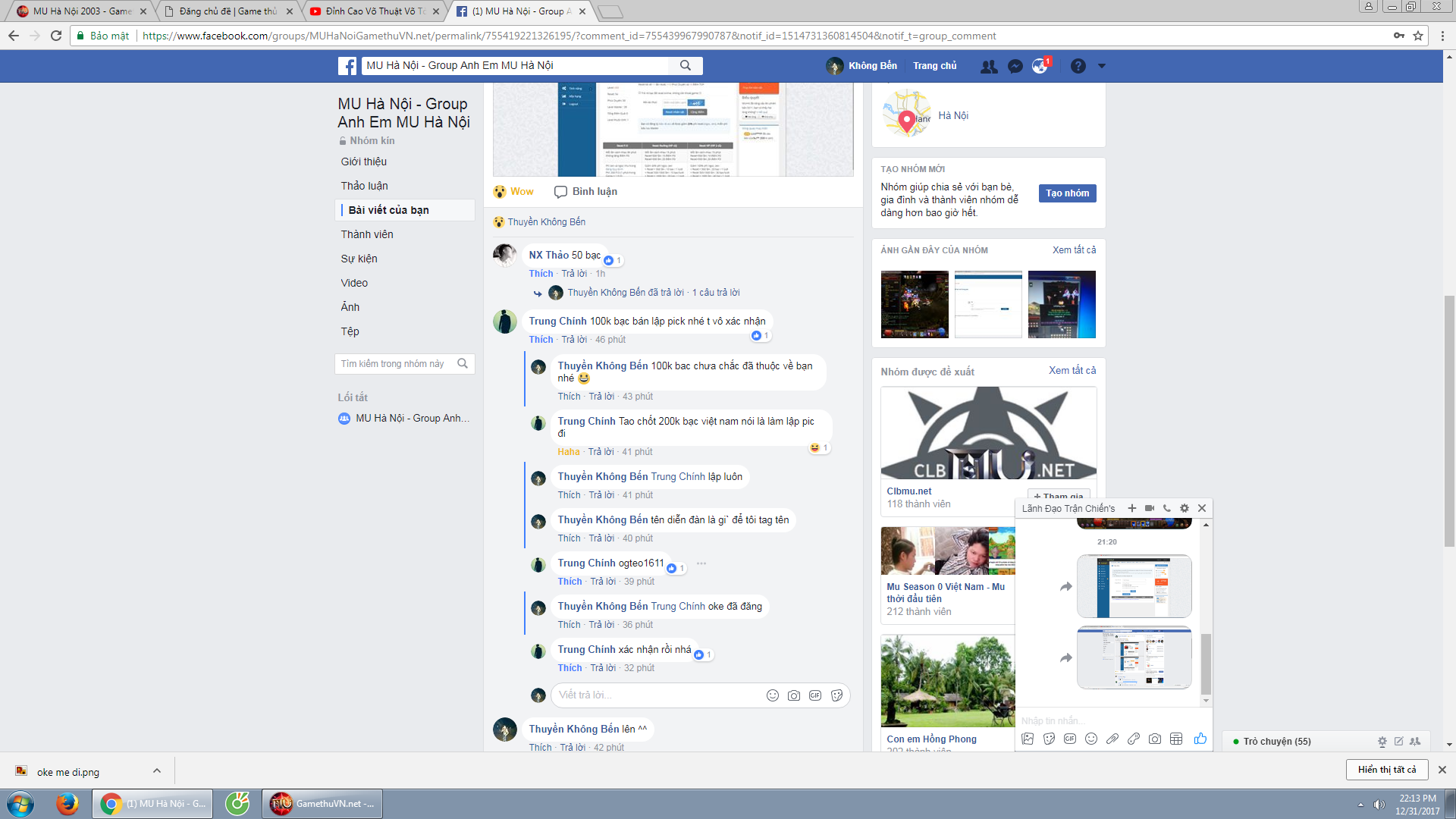Switch to MU Hà Nội 2003 browser tab
The height and width of the screenshot is (819, 1456).
pyautogui.click(x=82, y=11)
